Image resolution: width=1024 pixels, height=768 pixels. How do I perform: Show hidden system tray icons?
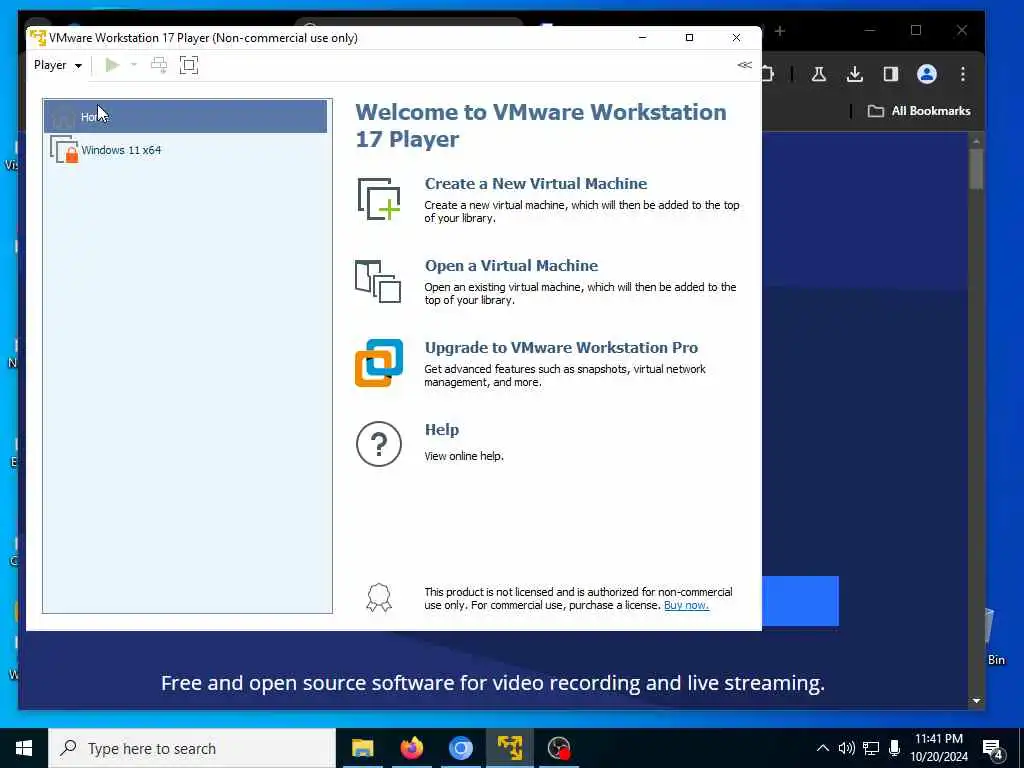coord(823,748)
